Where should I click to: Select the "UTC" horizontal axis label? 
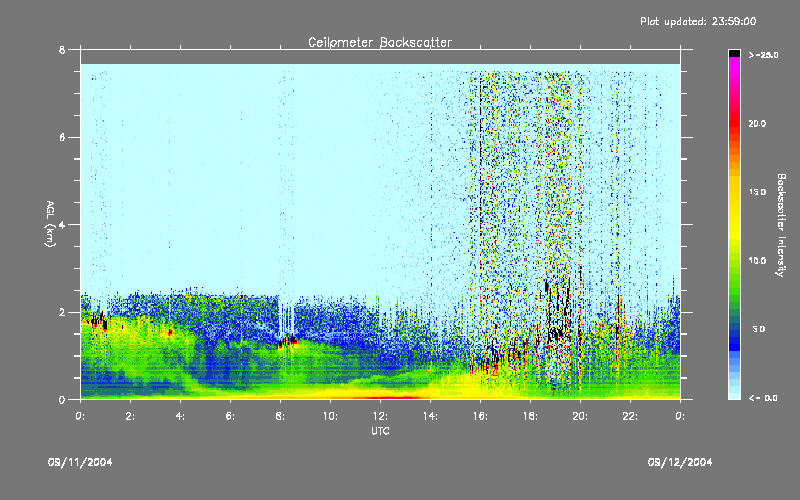pyautogui.click(x=380, y=431)
